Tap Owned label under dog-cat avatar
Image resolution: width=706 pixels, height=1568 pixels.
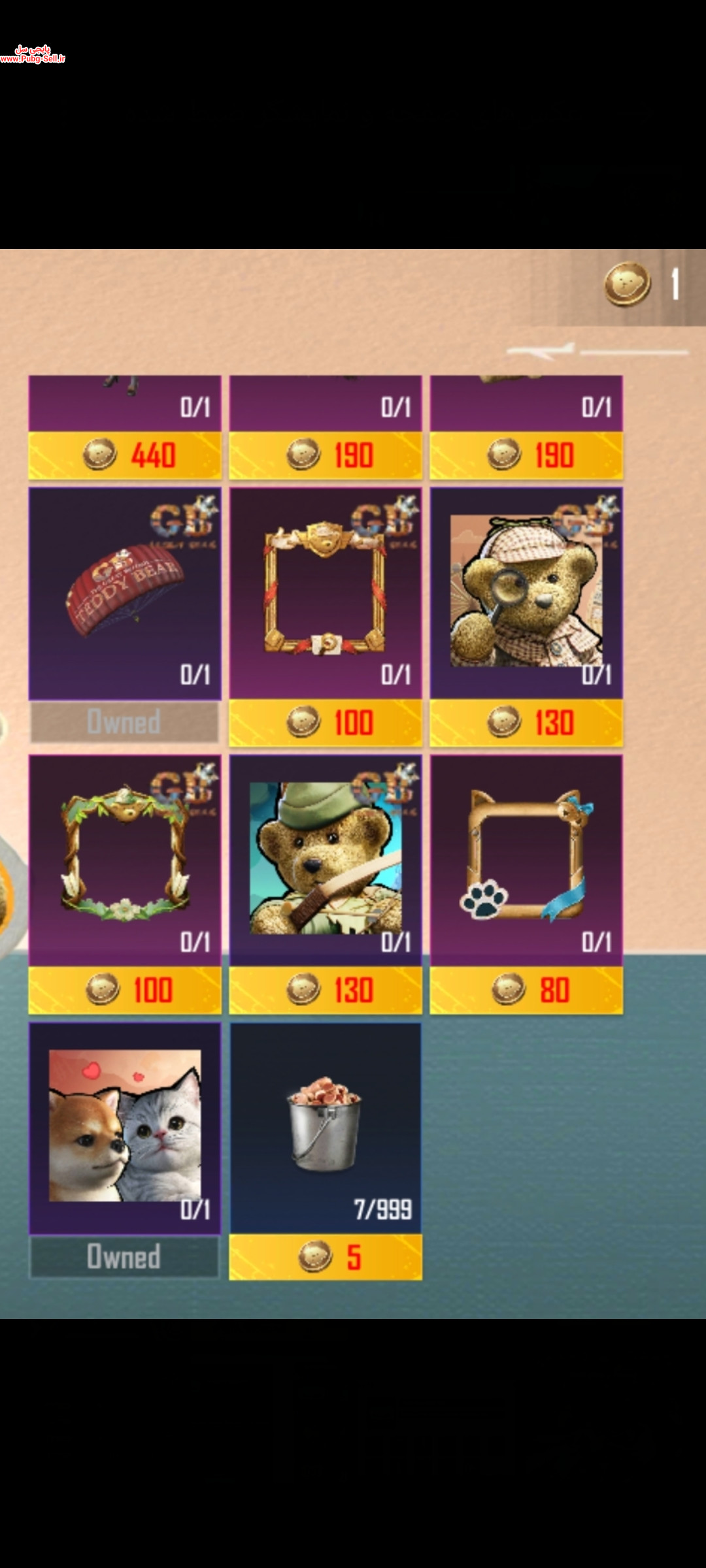(124, 1256)
